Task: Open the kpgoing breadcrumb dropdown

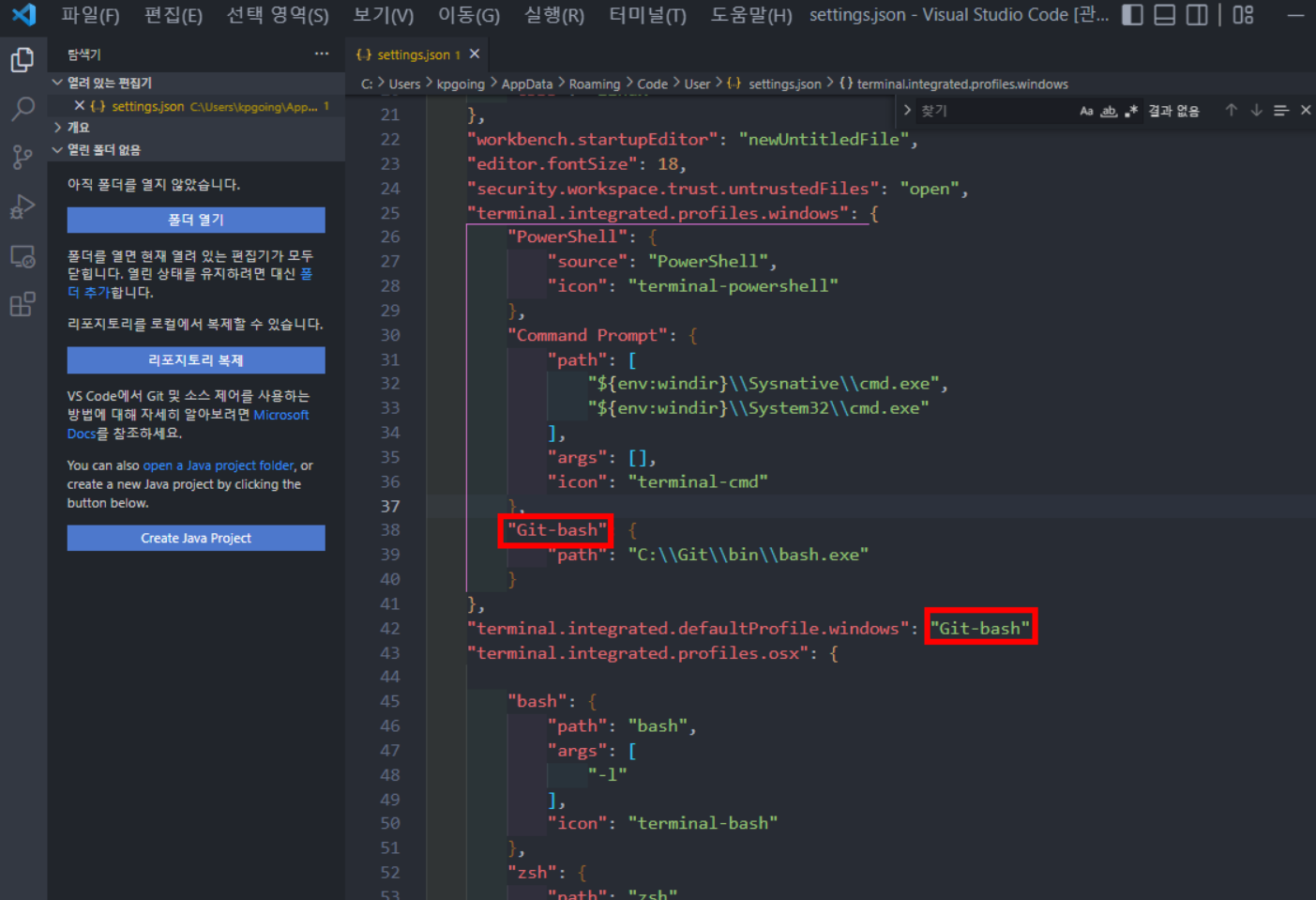Action: 461,84
